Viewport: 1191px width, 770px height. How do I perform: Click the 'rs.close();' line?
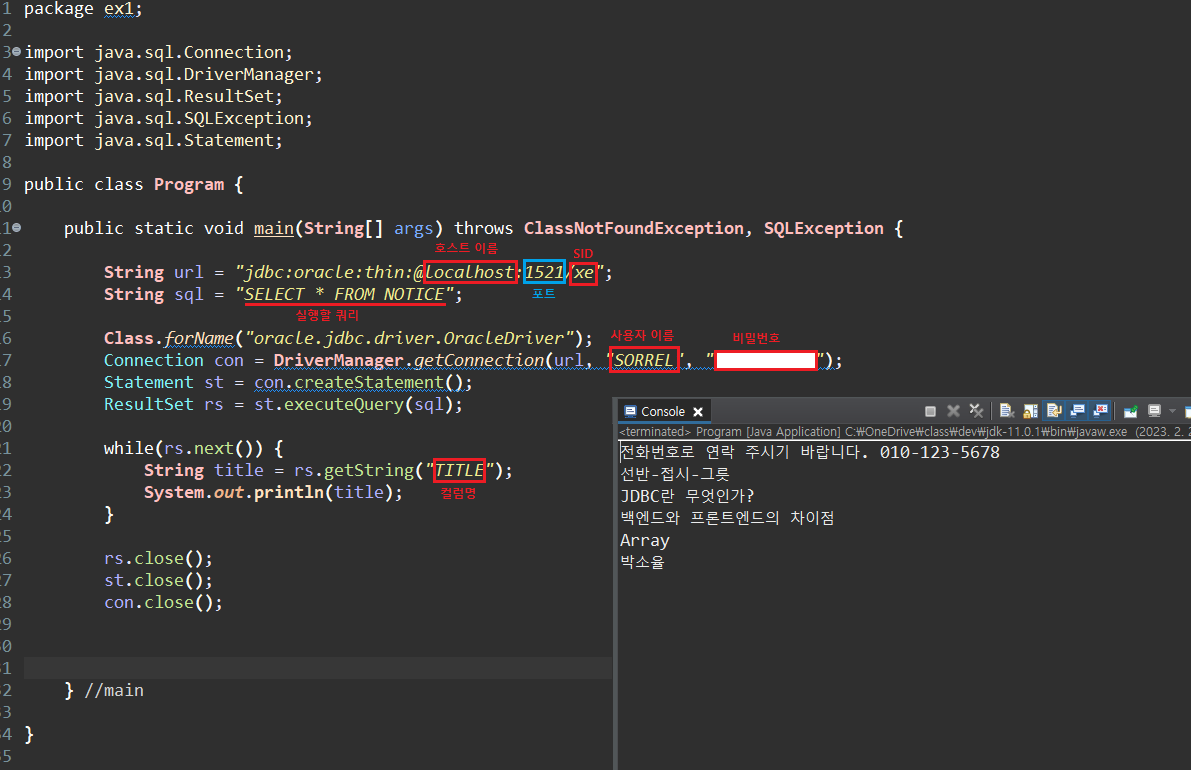pos(158,559)
